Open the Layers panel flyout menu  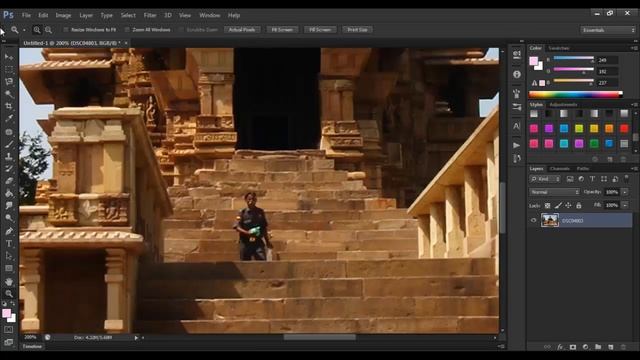634,168
